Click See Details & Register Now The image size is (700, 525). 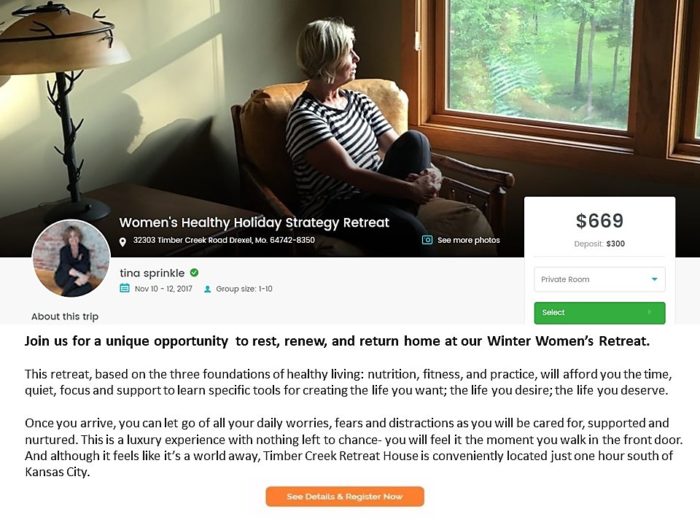point(345,496)
